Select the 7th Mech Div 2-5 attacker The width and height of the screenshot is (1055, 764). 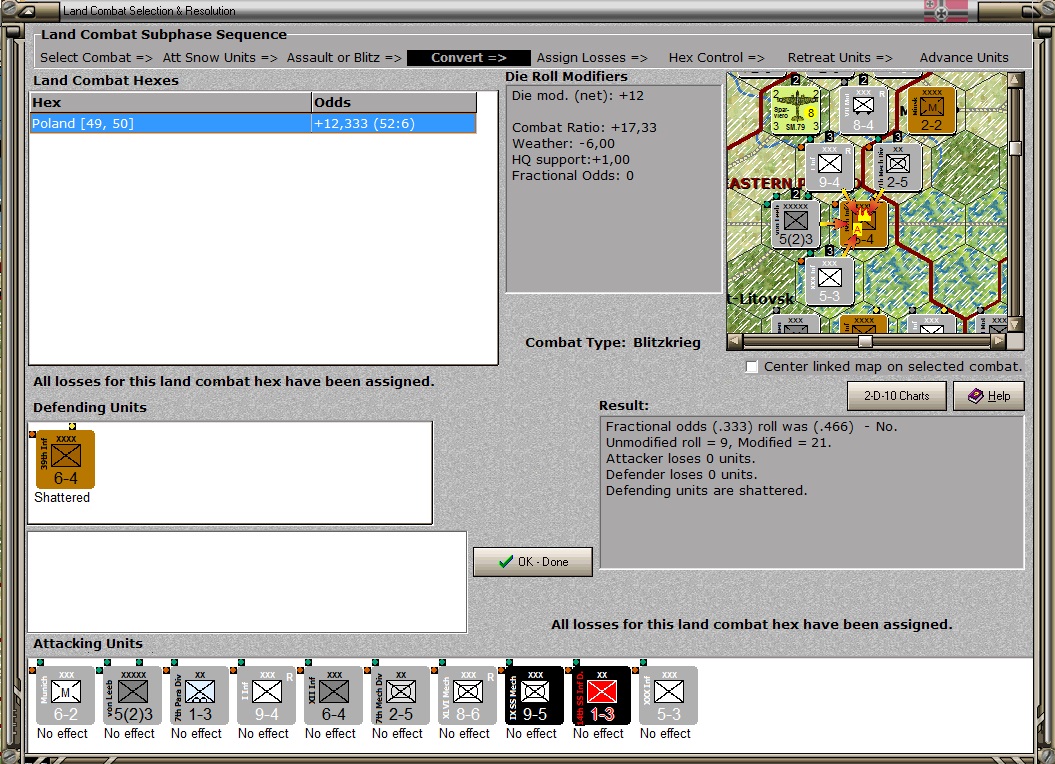pyautogui.click(x=400, y=695)
